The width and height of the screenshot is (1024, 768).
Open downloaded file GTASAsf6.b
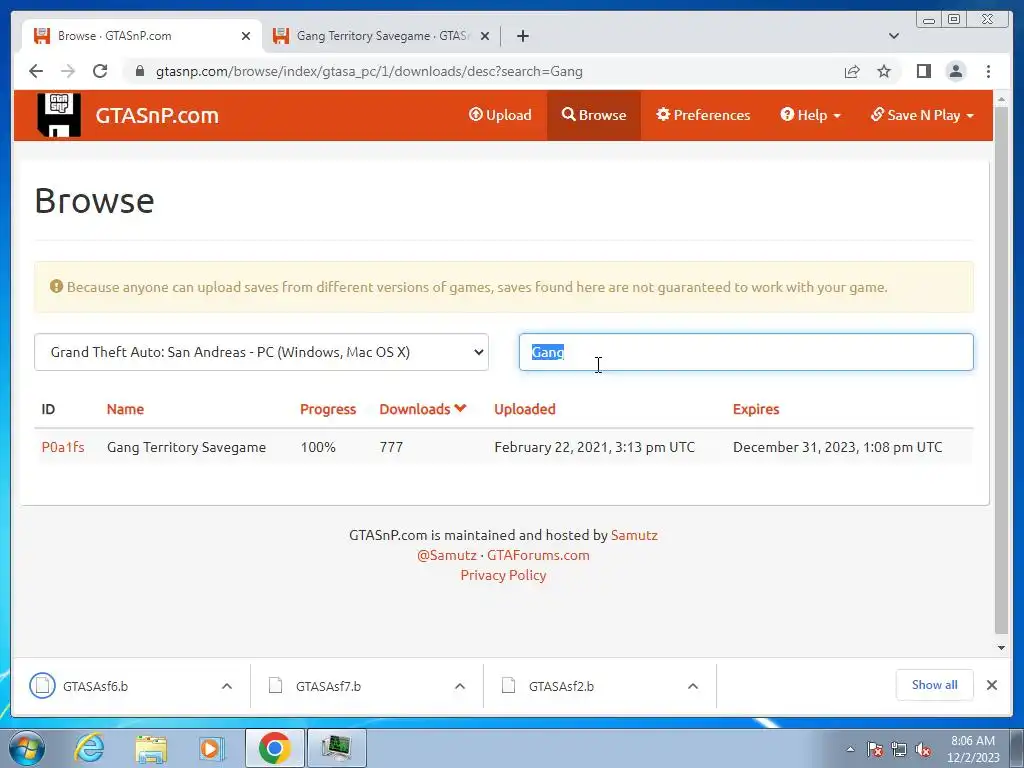95,686
